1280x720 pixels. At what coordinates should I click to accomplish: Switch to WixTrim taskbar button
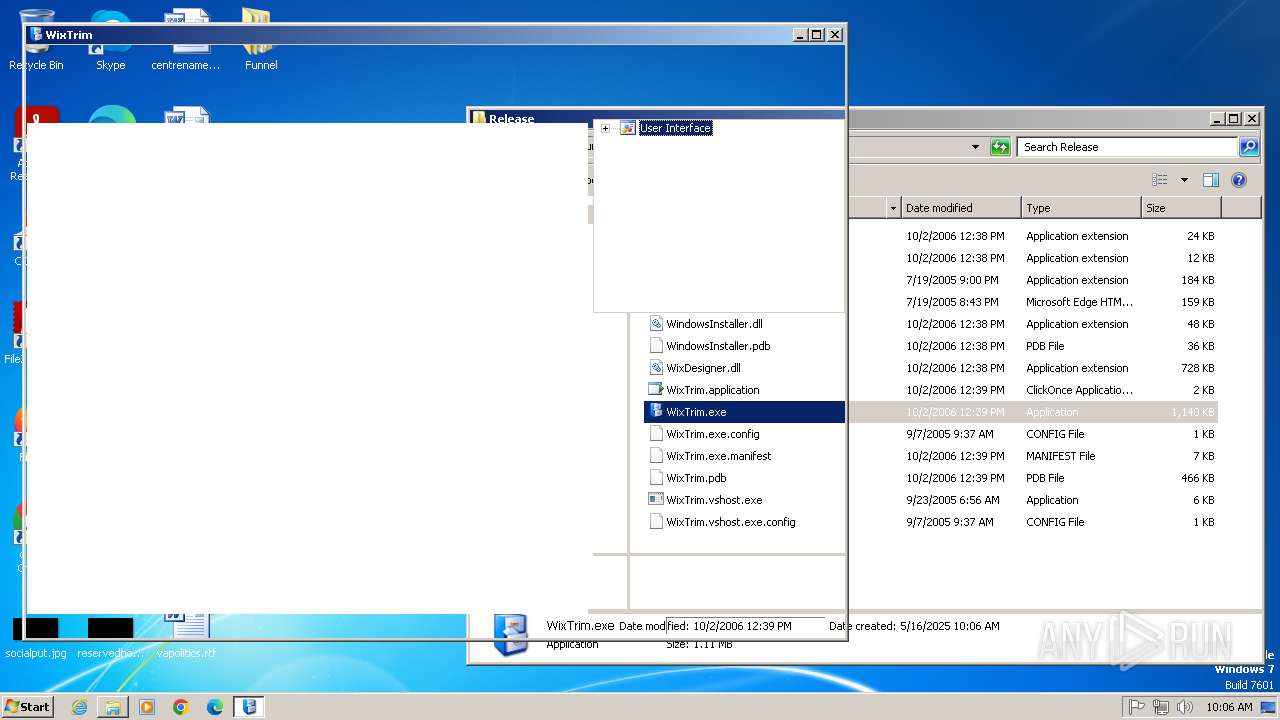pos(249,707)
